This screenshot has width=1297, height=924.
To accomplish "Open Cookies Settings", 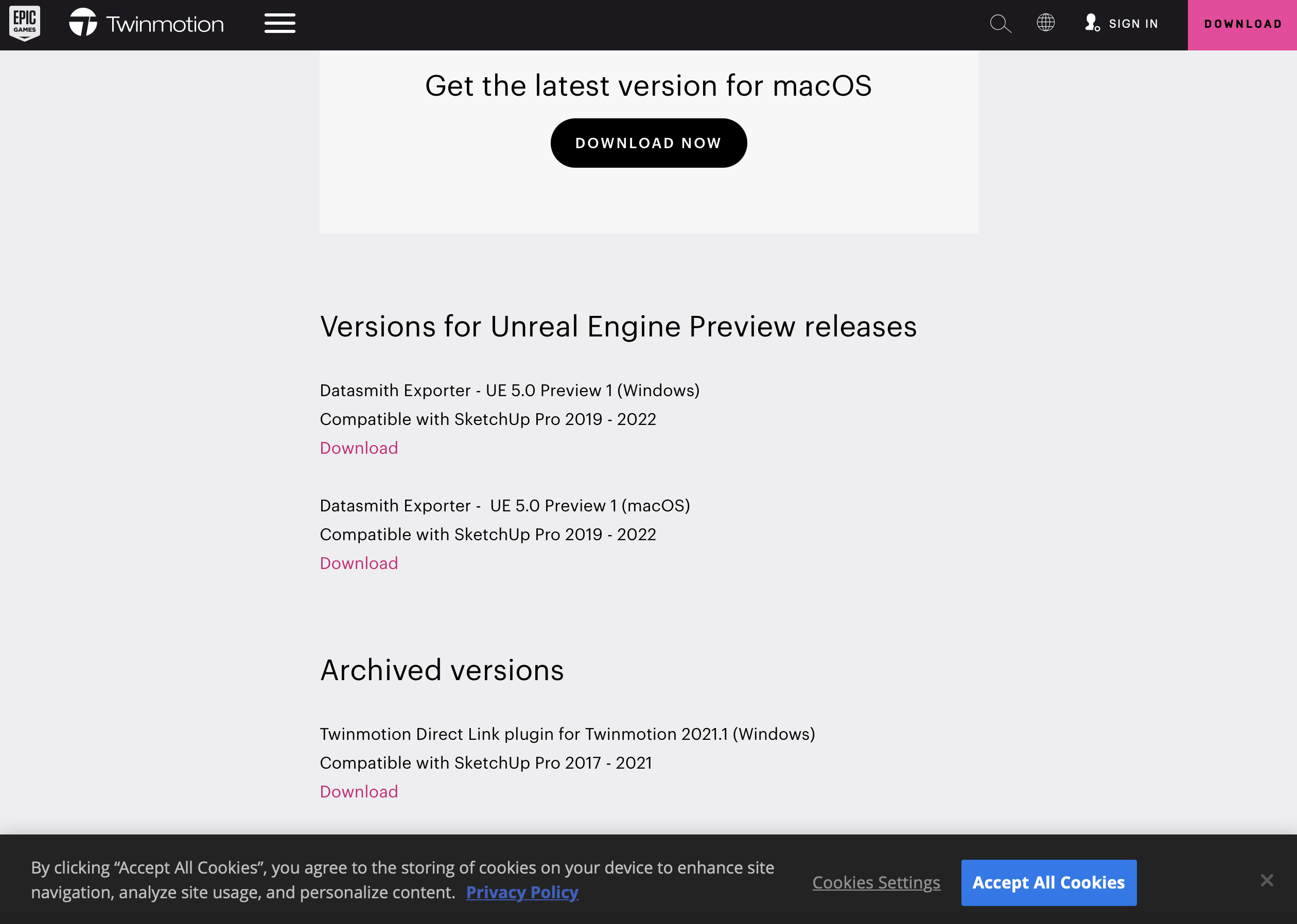I will pyautogui.click(x=876, y=882).
